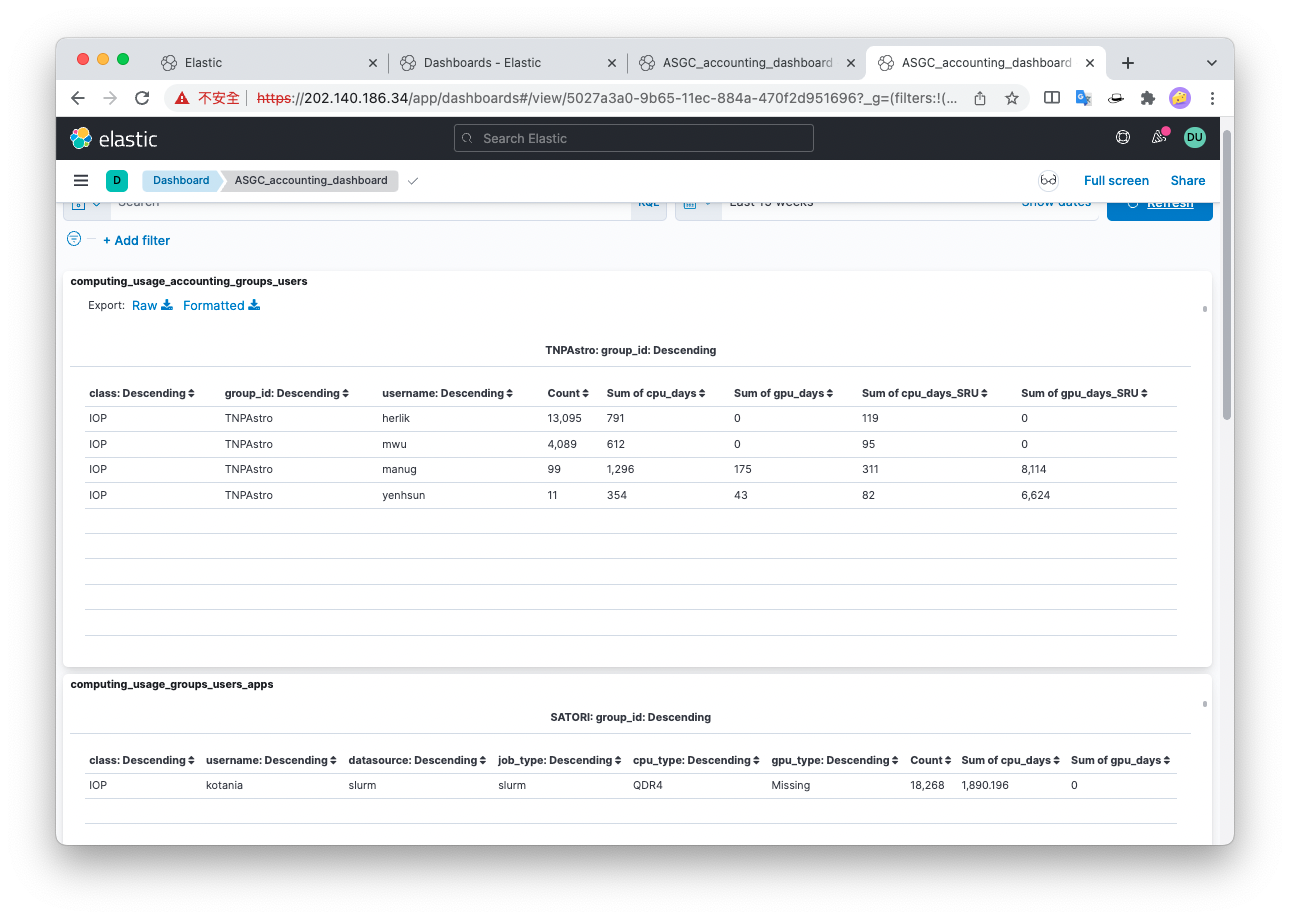Open the DU user avatar menu
This screenshot has width=1290, height=919.
click(x=1195, y=138)
